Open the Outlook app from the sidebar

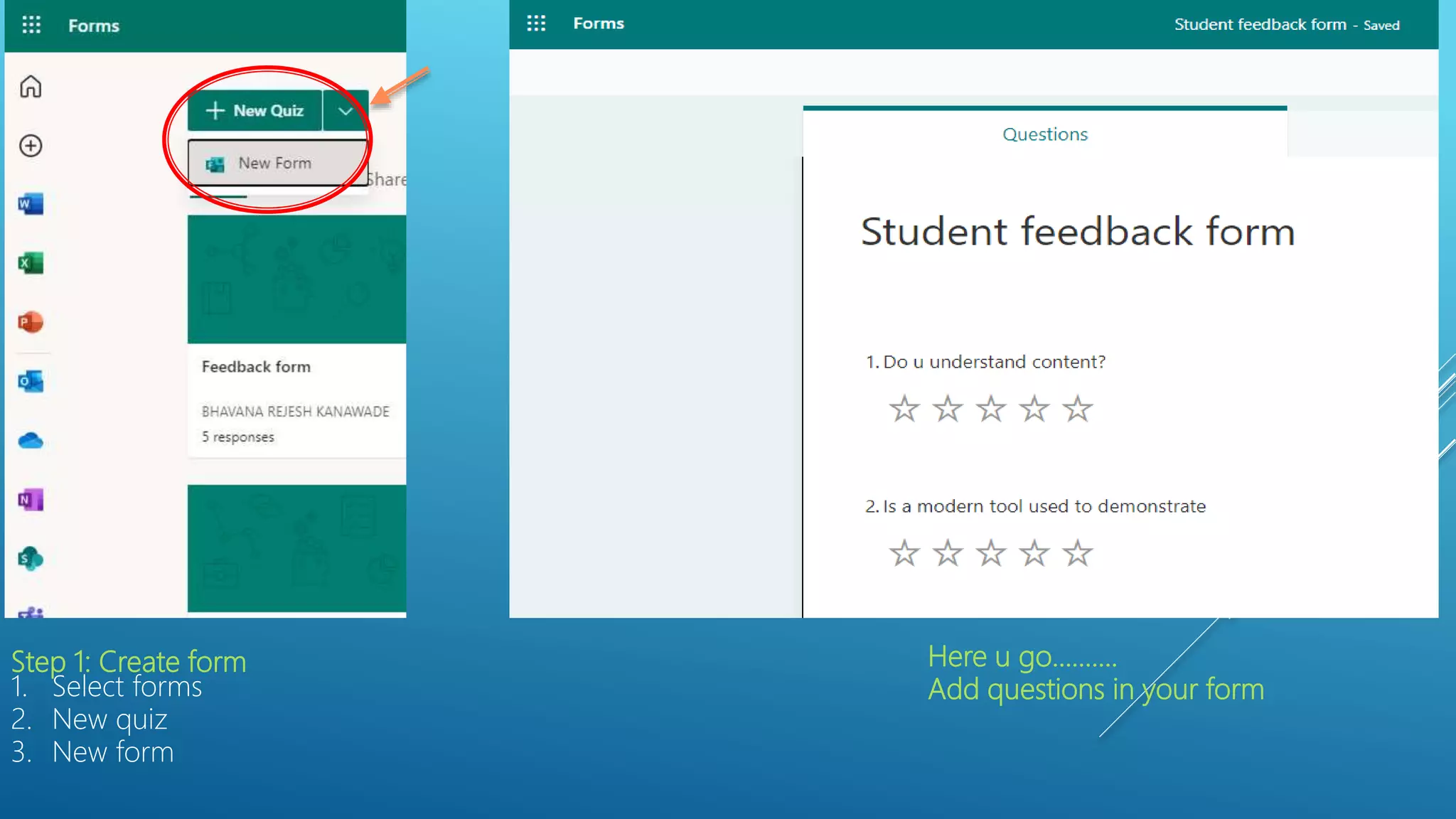pyautogui.click(x=31, y=382)
